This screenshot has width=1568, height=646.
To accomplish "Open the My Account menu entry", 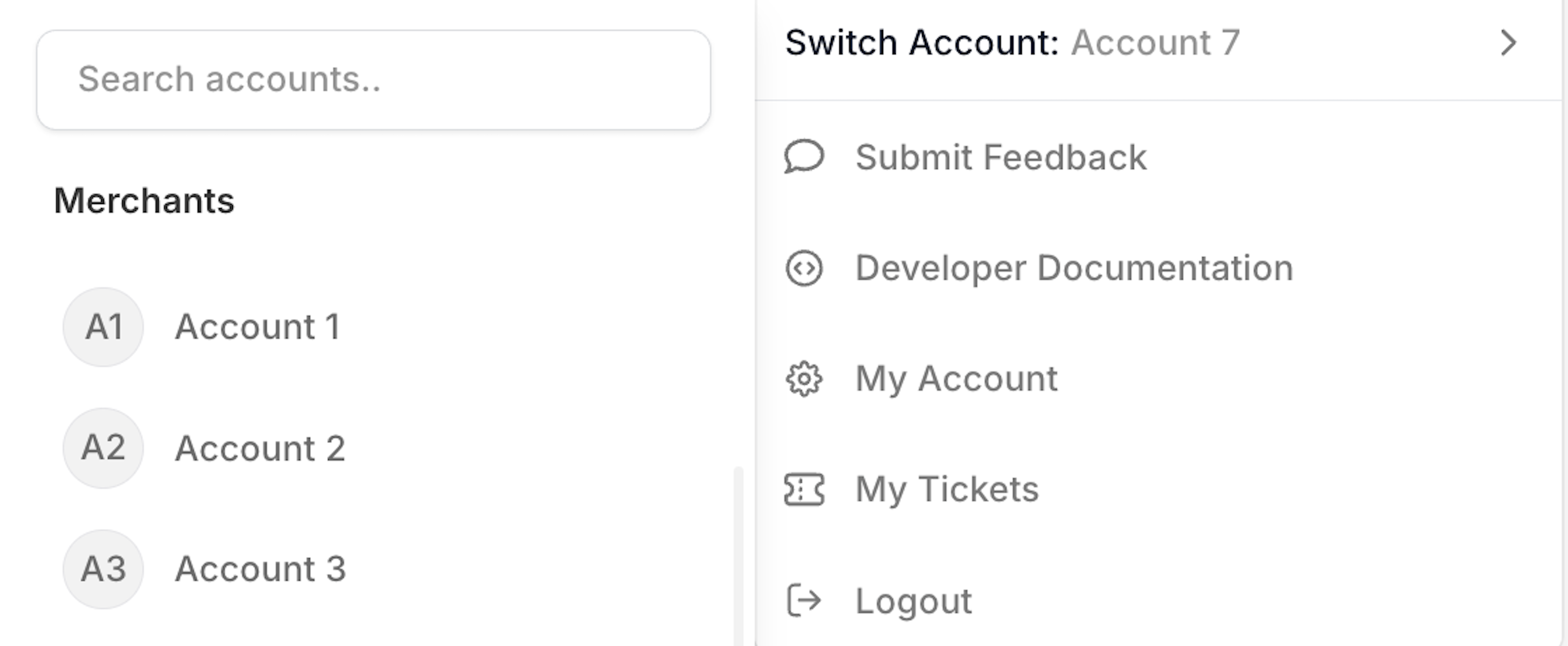I will 956,379.
